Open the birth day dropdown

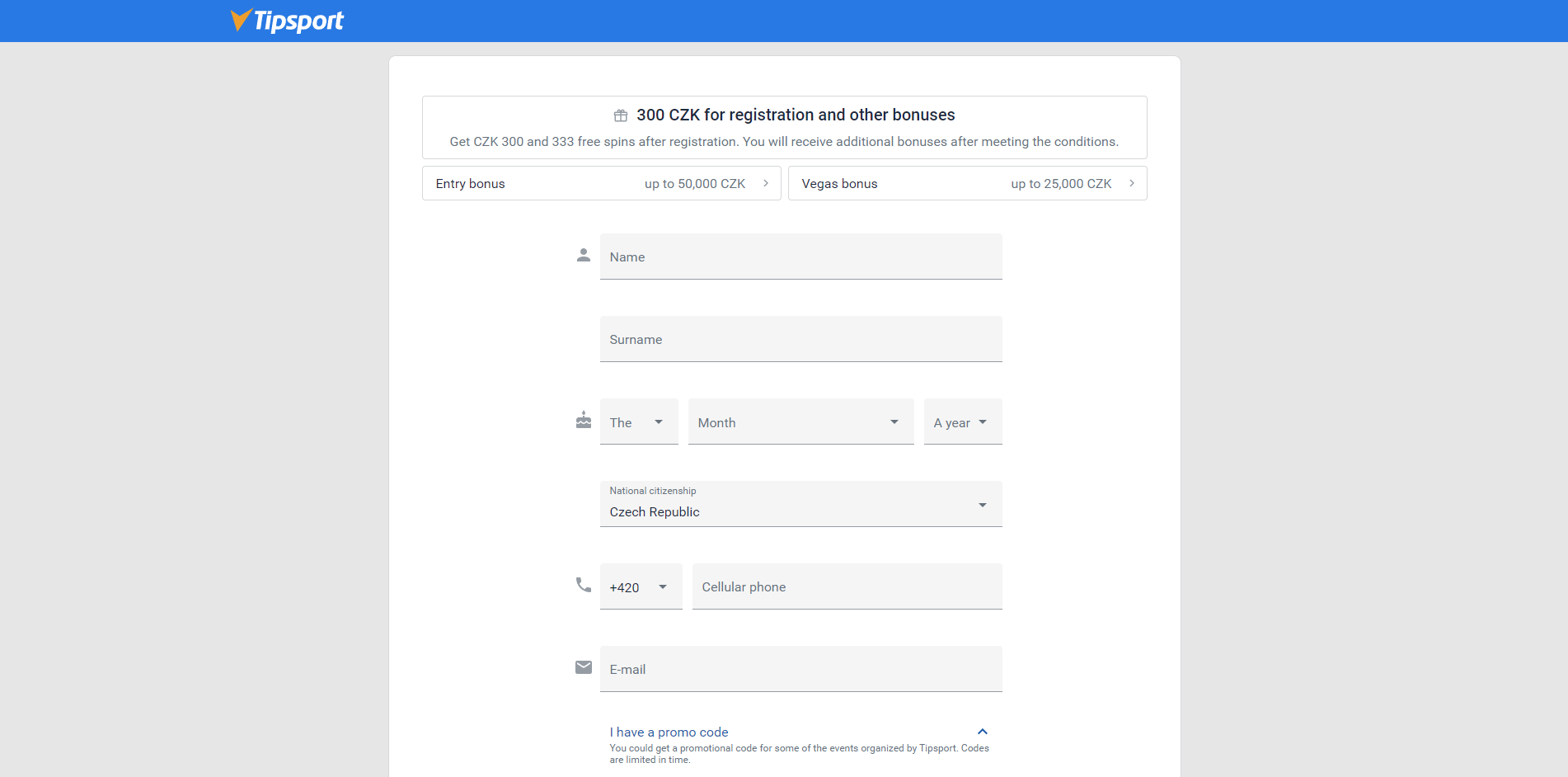[639, 421]
